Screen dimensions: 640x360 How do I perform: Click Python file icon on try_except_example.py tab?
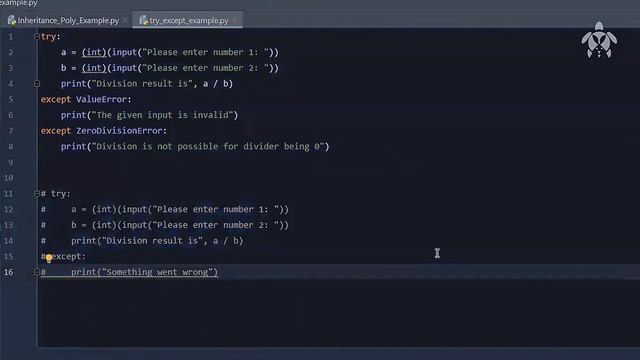(x=143, y=20)
